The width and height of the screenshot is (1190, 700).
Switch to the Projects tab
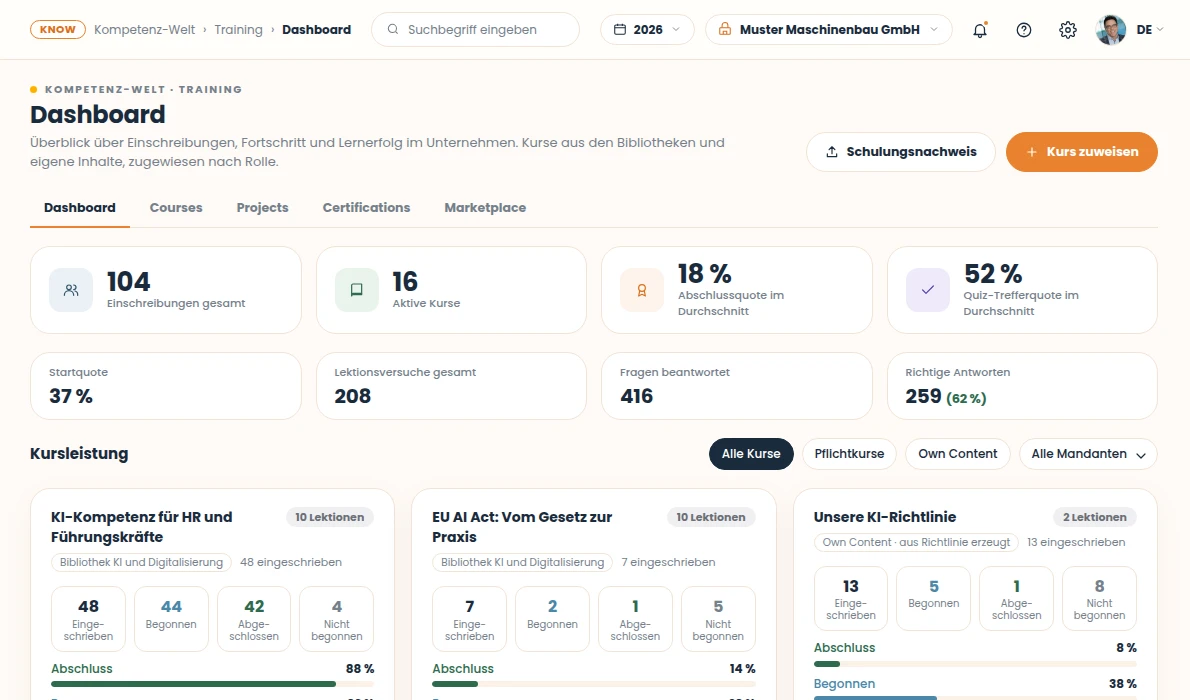[263, 208]
